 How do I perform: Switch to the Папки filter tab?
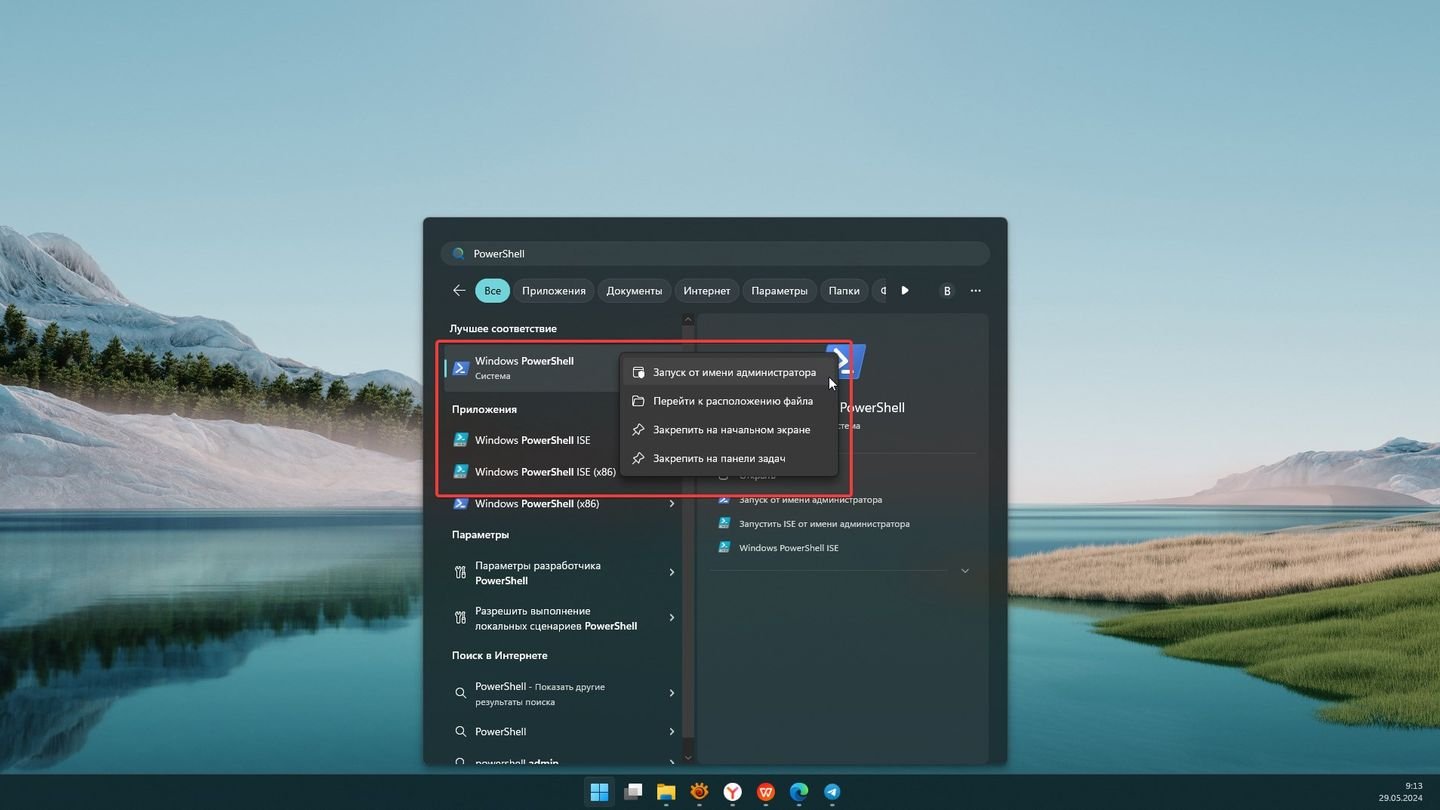point(844,291)
